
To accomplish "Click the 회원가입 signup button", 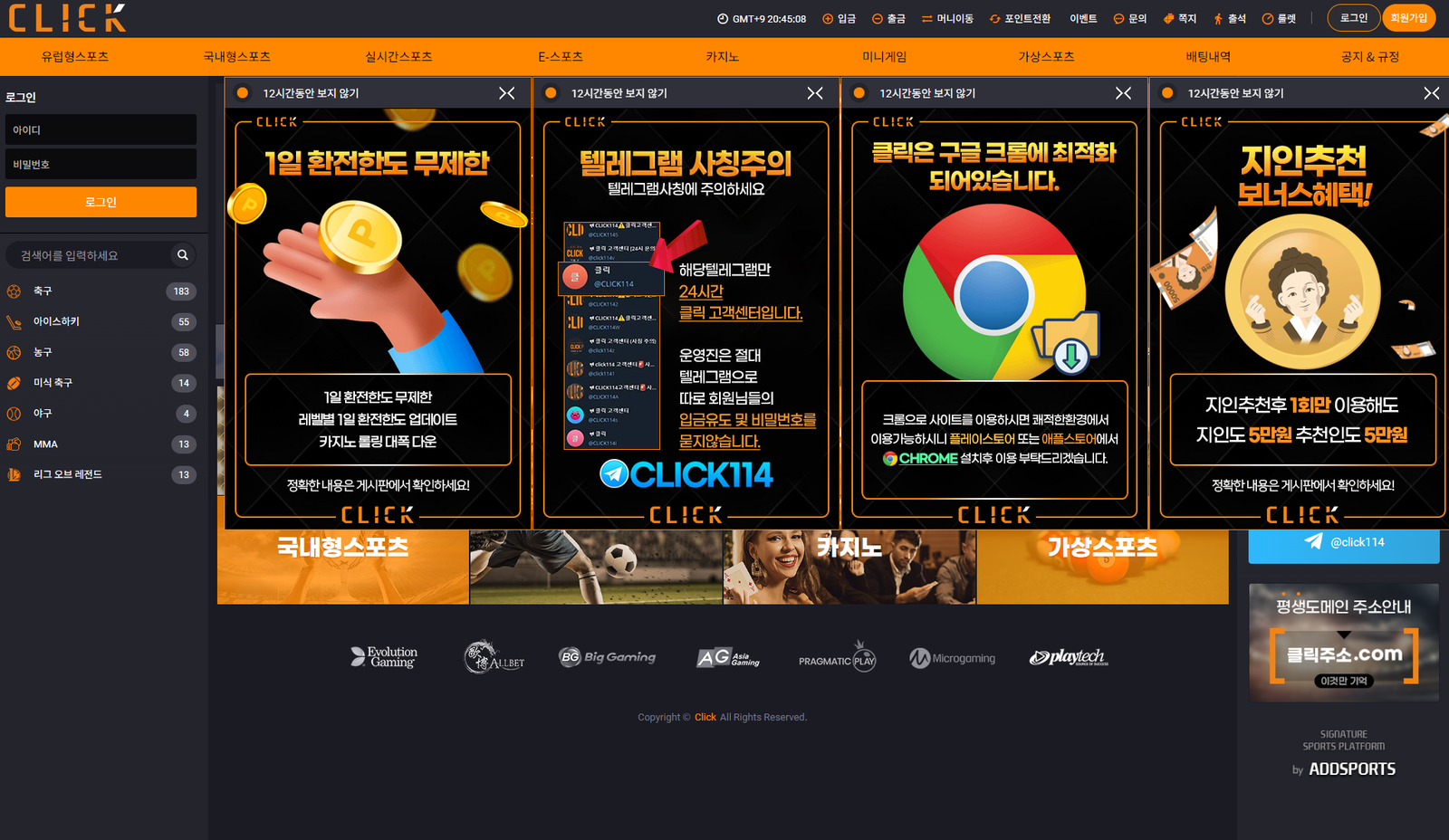I will click(1408, 18).
